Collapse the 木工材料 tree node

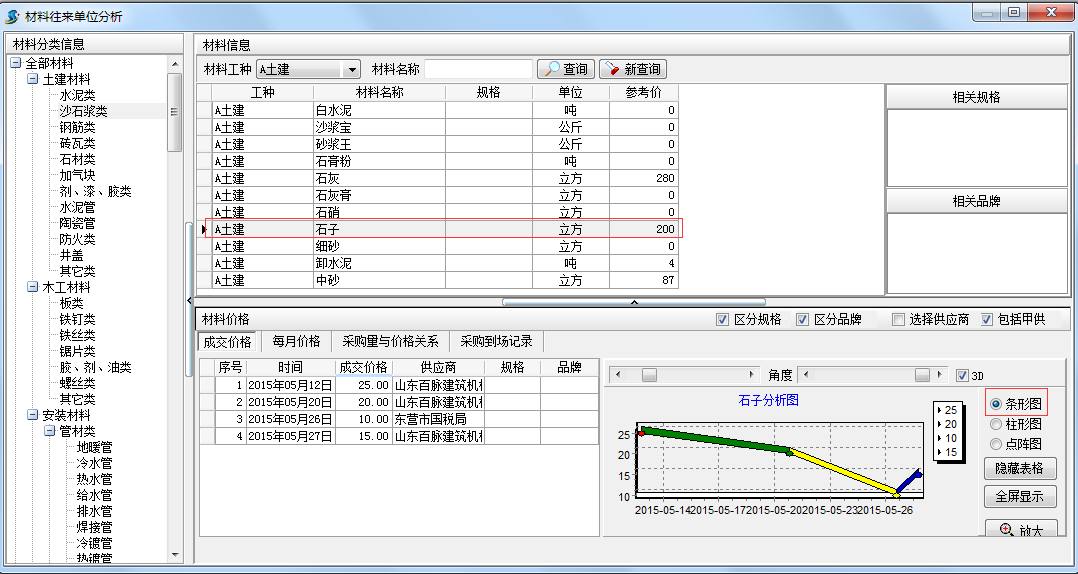33,287
